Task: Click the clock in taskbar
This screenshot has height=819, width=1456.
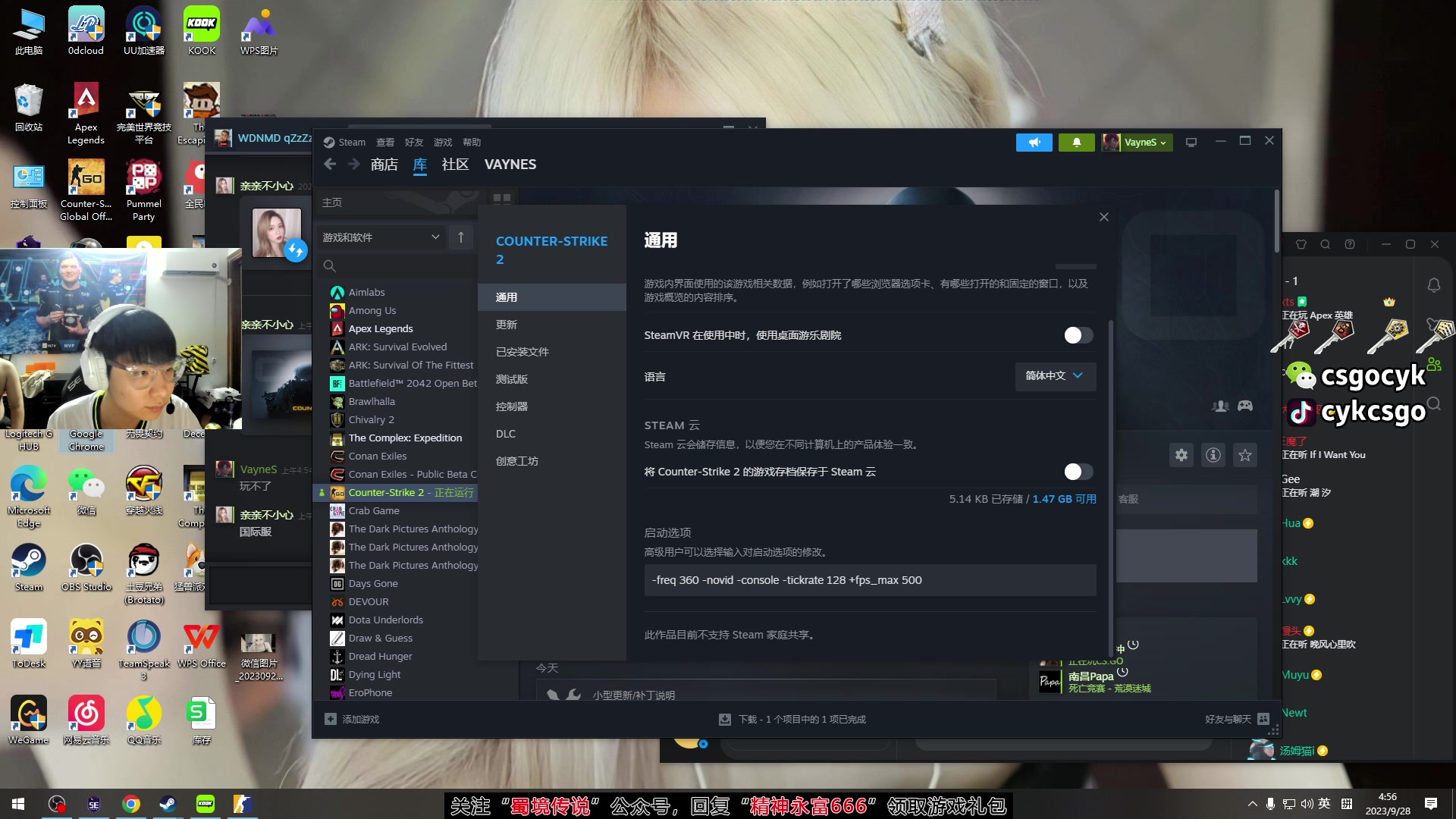Action: click(1388, 804)
